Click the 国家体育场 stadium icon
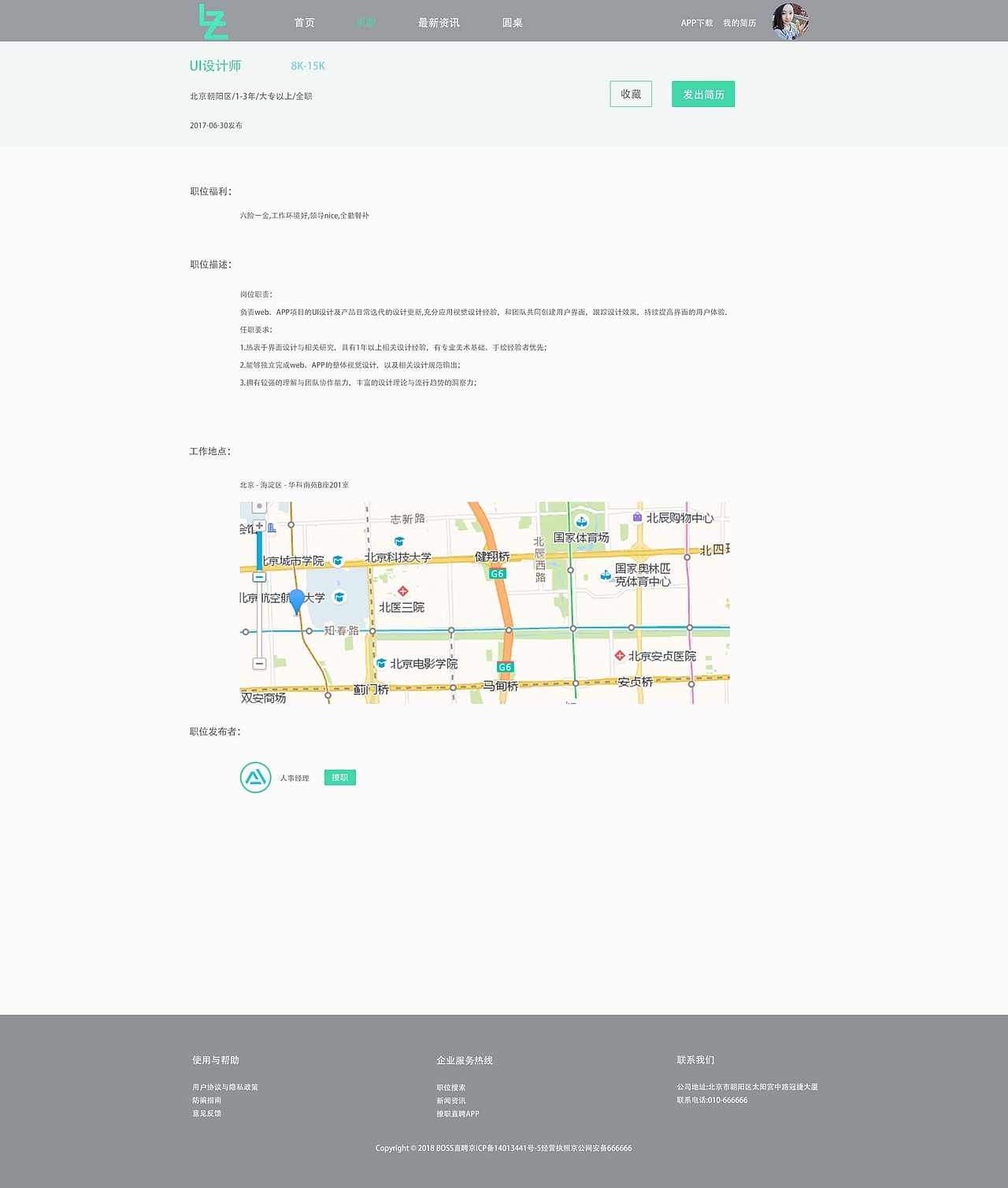 (x=581, y=521)
